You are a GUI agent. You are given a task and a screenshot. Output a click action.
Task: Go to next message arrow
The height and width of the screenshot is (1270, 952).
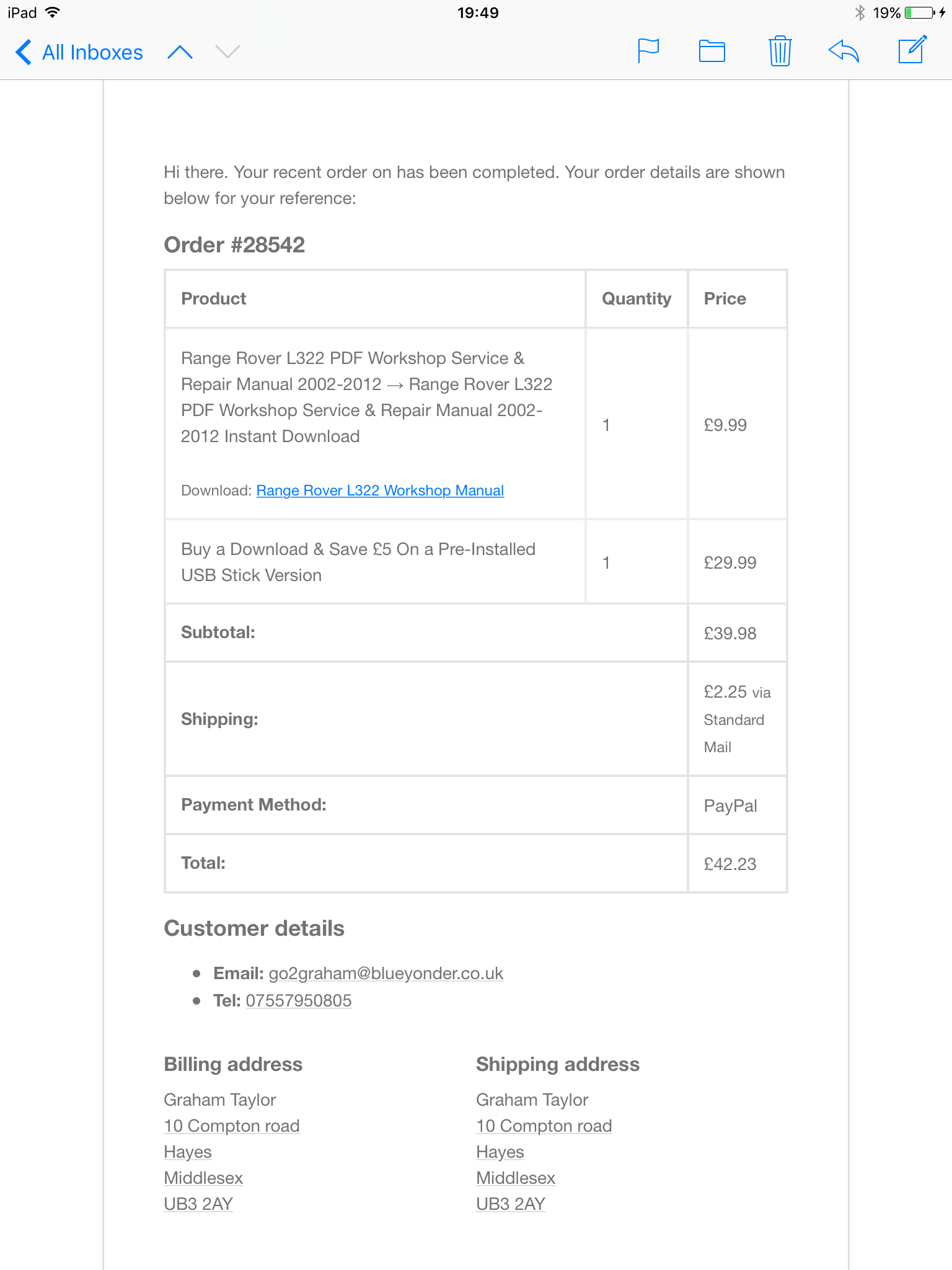click(x=227, y=52)
